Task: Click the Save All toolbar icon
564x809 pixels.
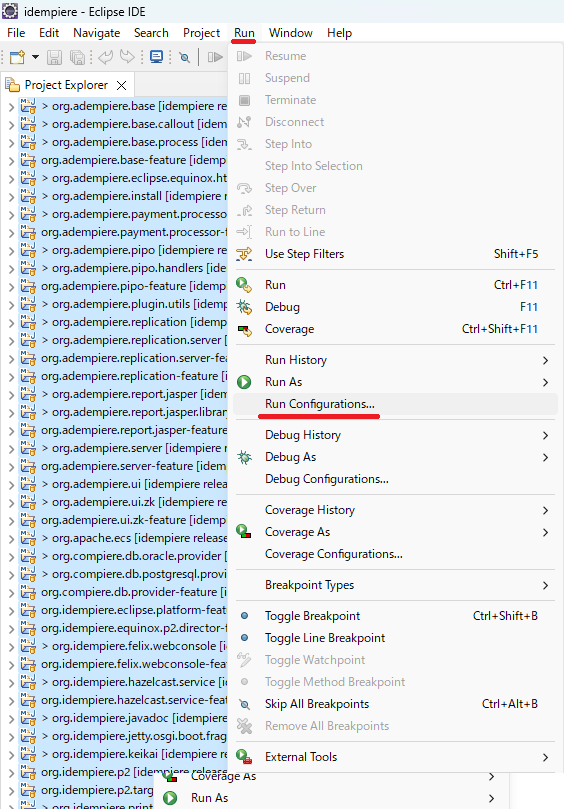Action: (x=77, y=57)
